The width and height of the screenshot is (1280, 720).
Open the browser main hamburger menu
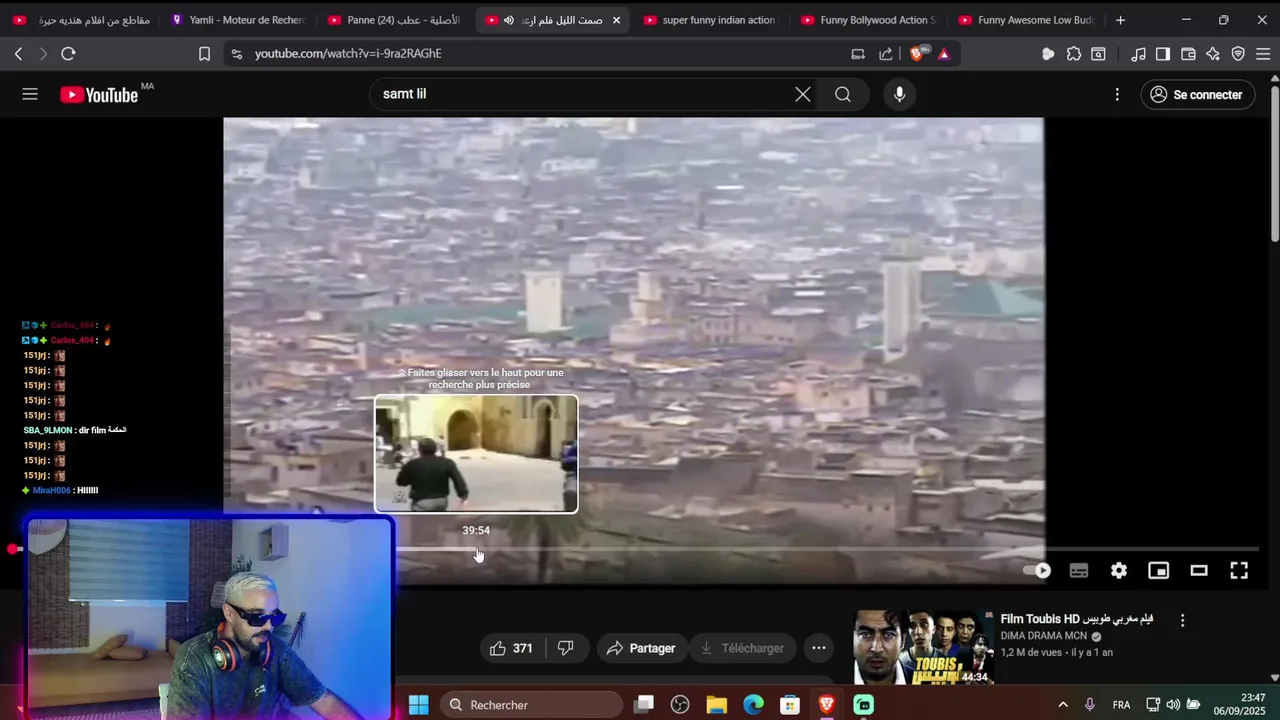(1263, 54)
